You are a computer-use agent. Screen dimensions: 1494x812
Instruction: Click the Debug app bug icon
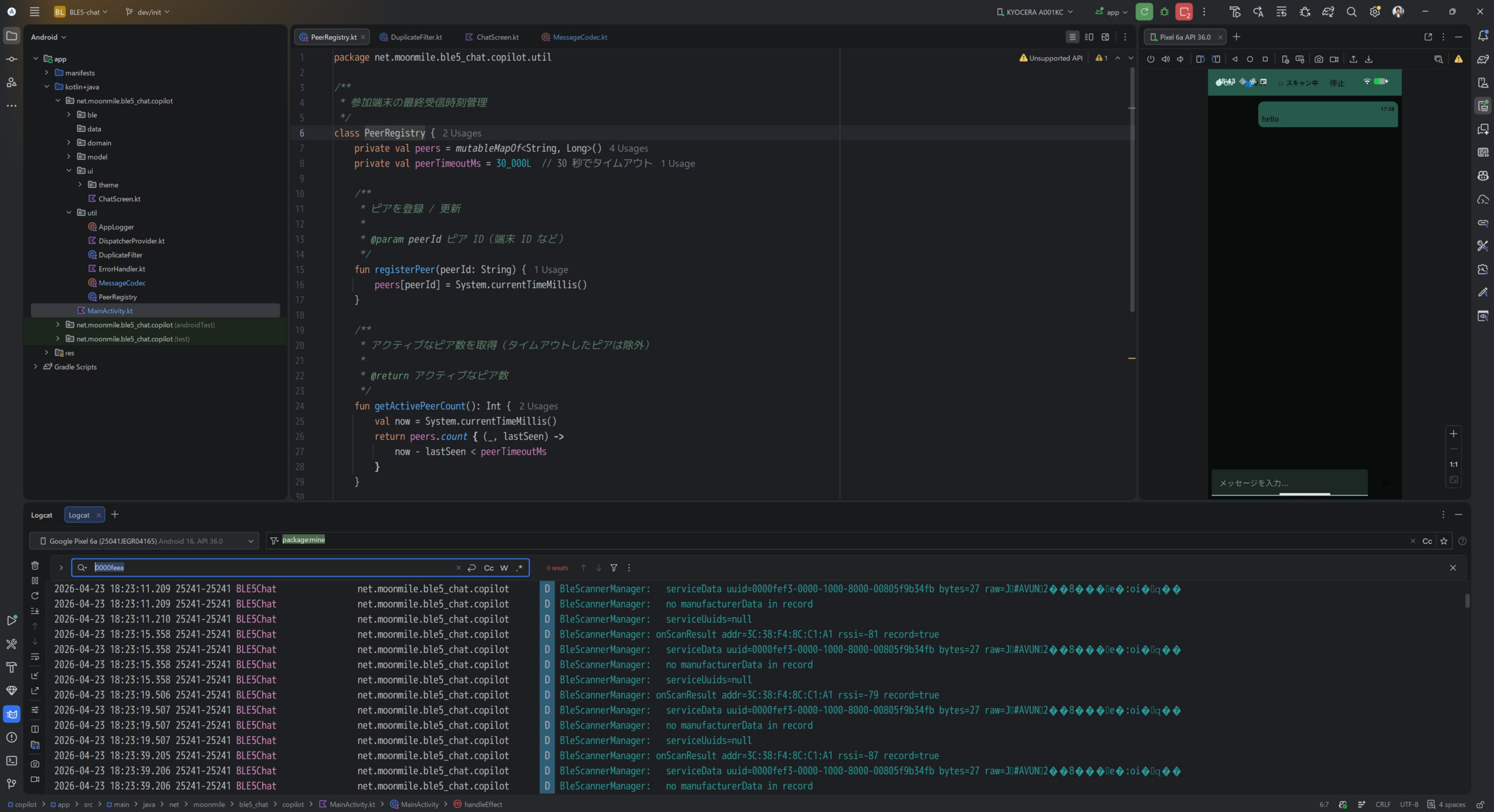[1164, 12]
